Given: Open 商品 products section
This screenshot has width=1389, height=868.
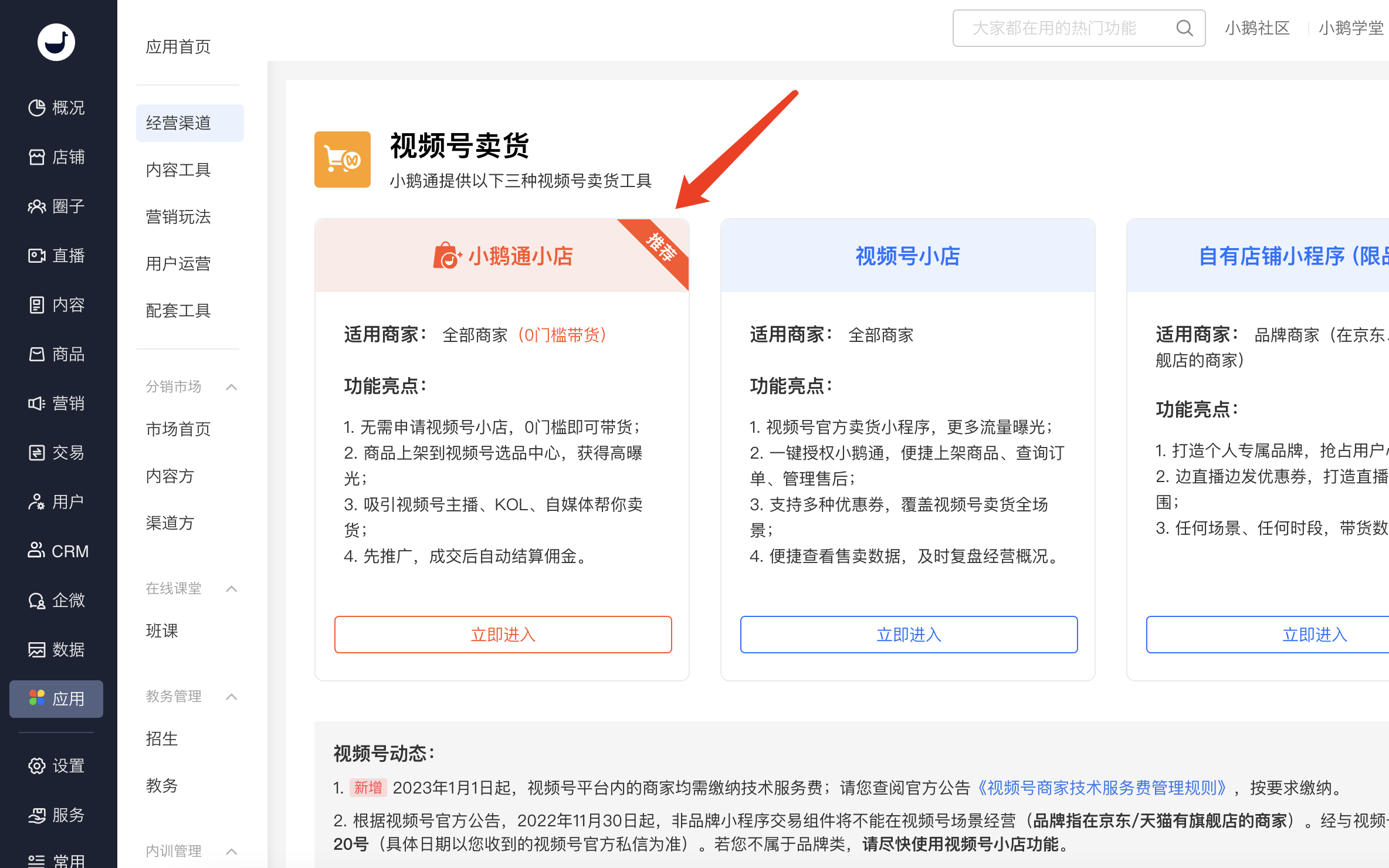Looking at the screenshot, I should click(56, 354).
